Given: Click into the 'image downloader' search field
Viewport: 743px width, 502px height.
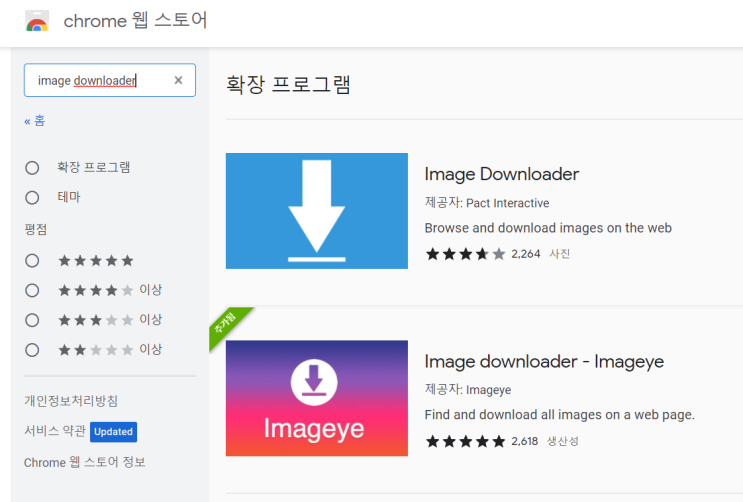Looking at the screenshot, I should [x=109, y=80].
